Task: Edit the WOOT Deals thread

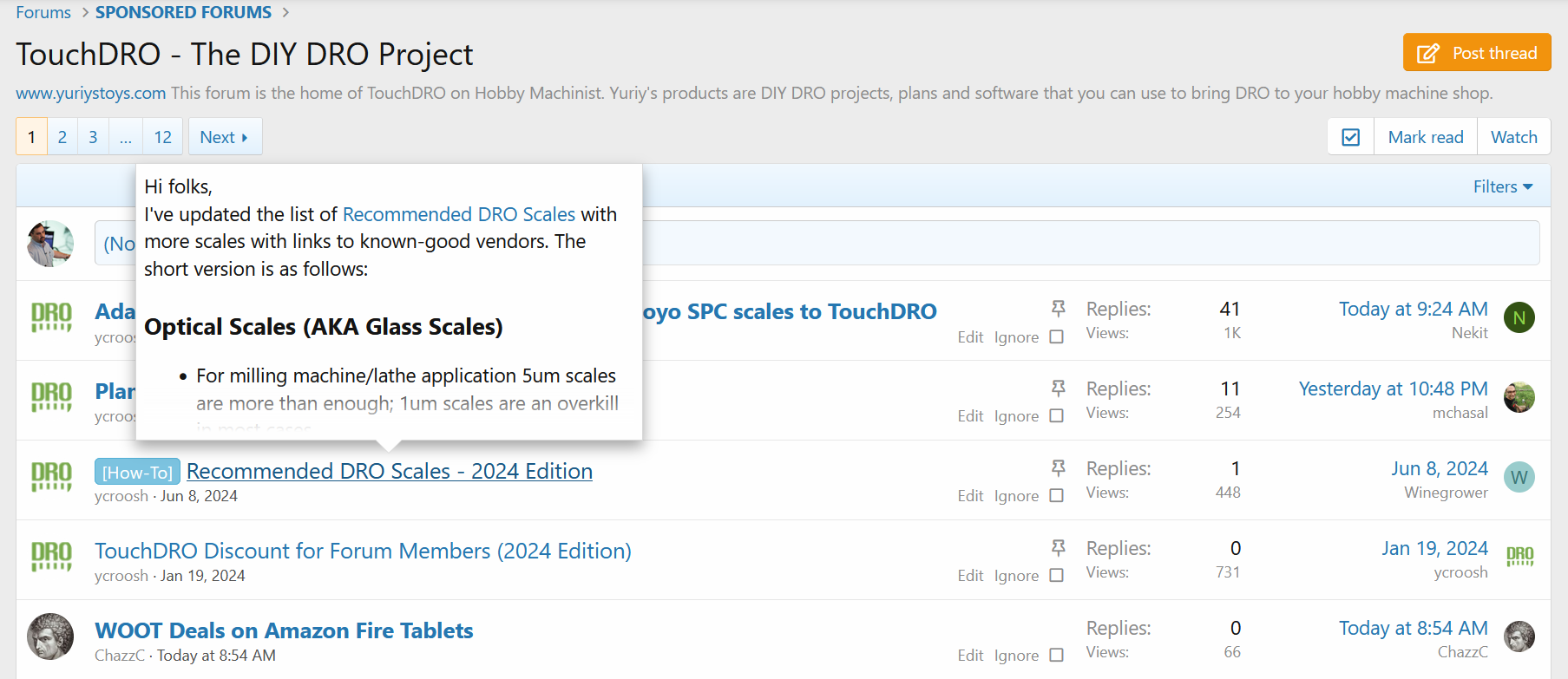Action: click(x=970, y=656)
